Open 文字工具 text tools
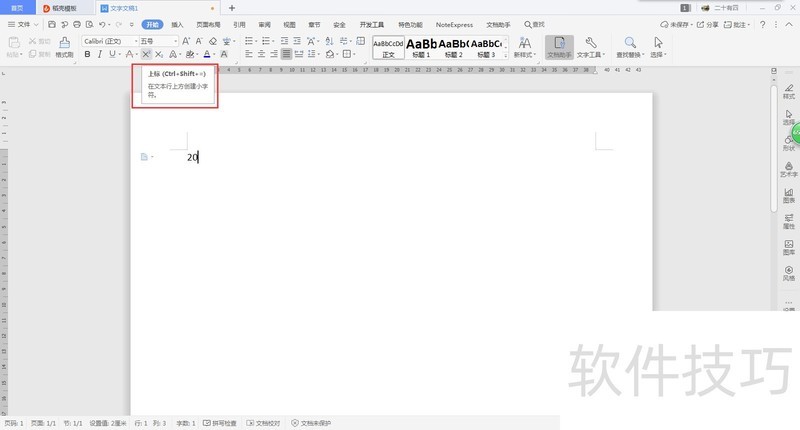The height and width of the screenshot is (430, 800). [590, 47]
